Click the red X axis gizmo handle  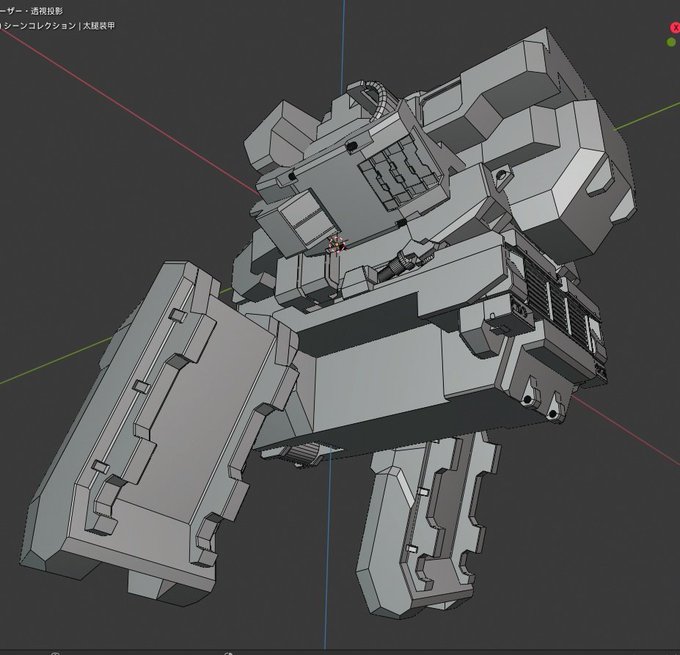click(x=675, y=28)
